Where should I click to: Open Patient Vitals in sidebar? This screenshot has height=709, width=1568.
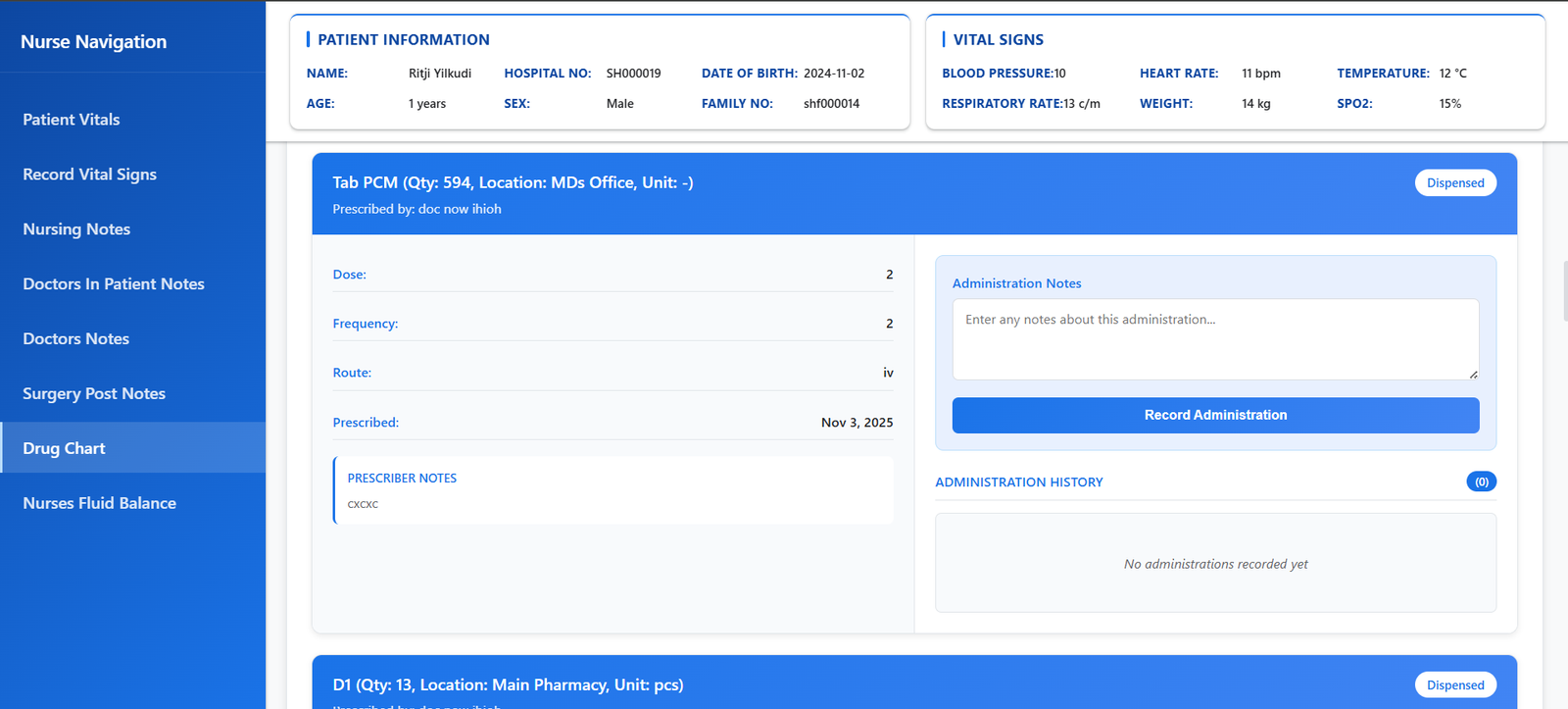point(72,120)
